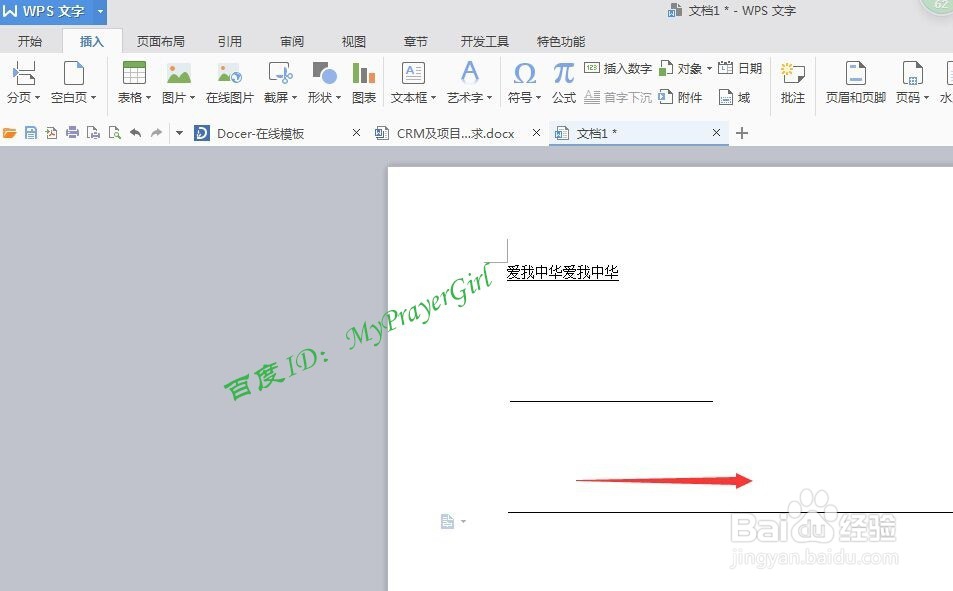
Task: Use 插入数字 to insert numbers
Action: coord(619,68)
